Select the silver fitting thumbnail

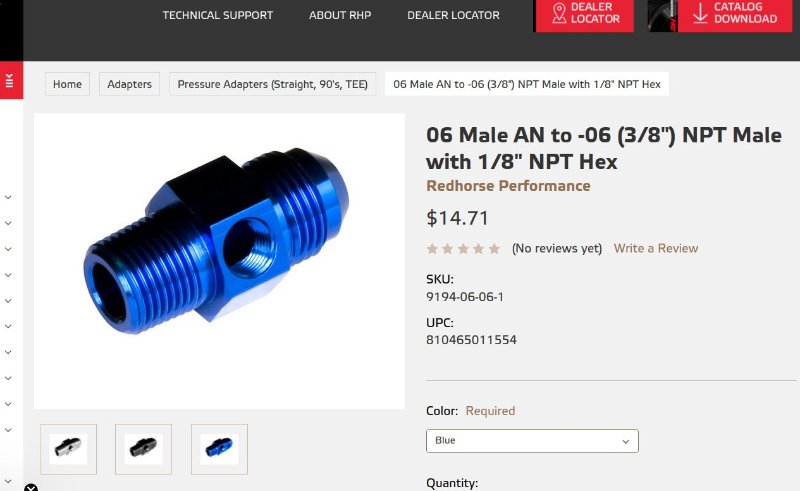(68, 449)
